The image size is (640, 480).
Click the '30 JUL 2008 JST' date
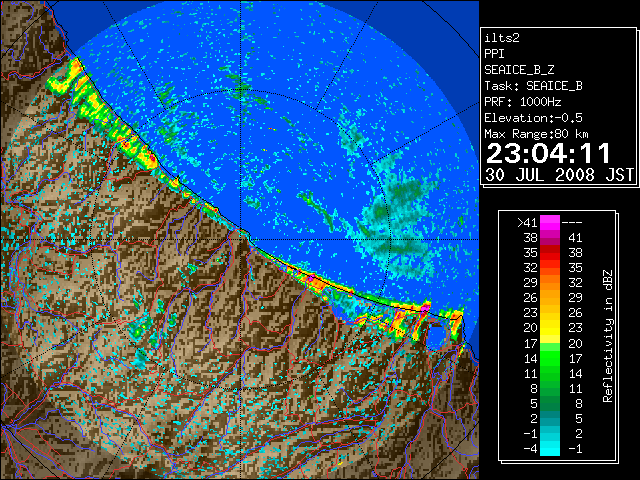point(559,175)
